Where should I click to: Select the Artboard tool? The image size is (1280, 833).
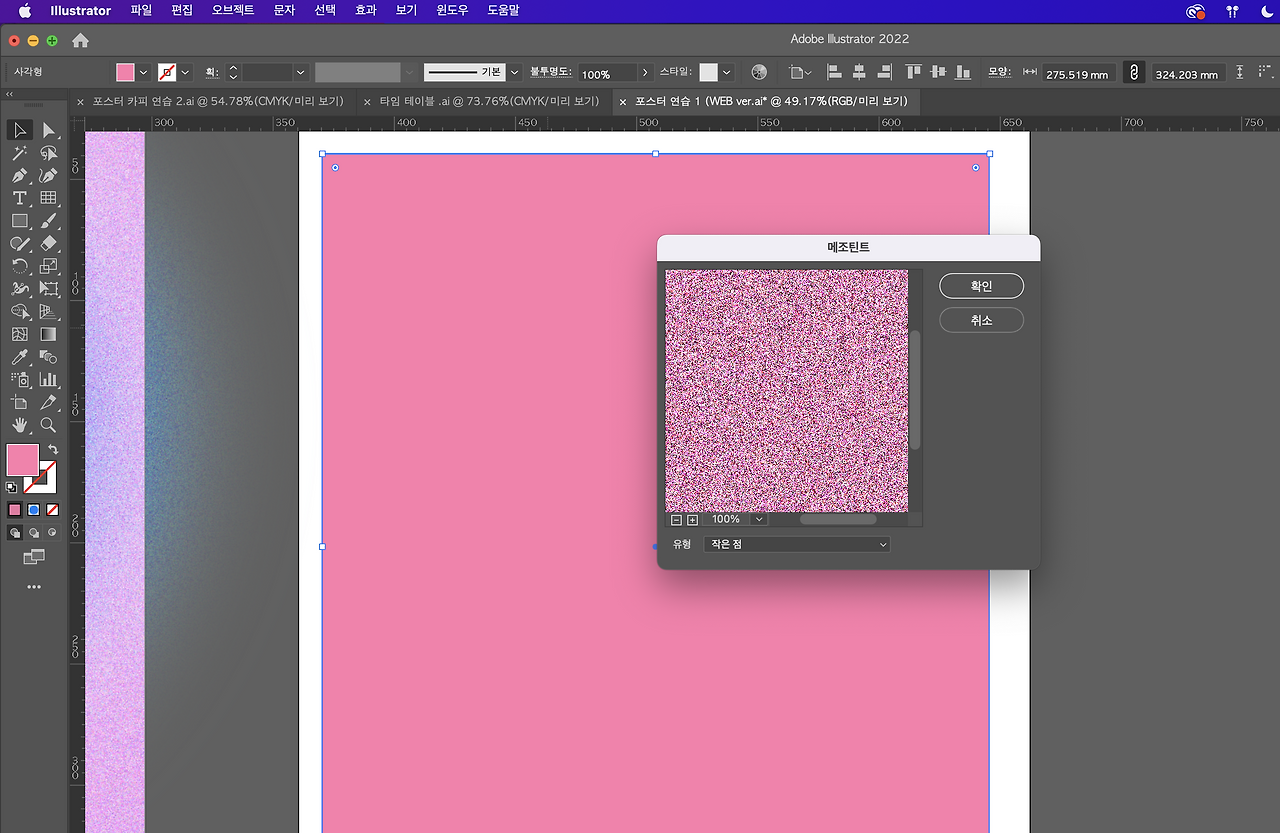point(19,402)
